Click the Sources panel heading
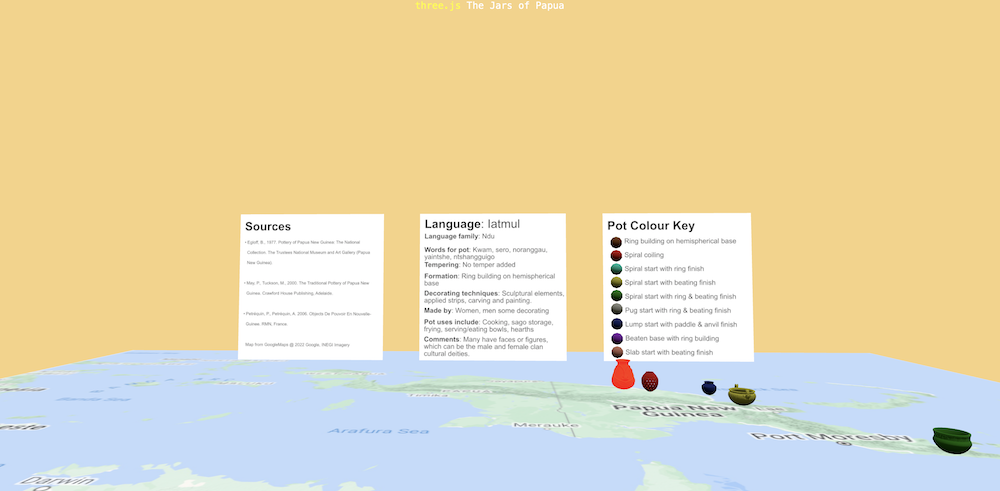This screenshot has height=491, width=1000. tap(268, 226)
